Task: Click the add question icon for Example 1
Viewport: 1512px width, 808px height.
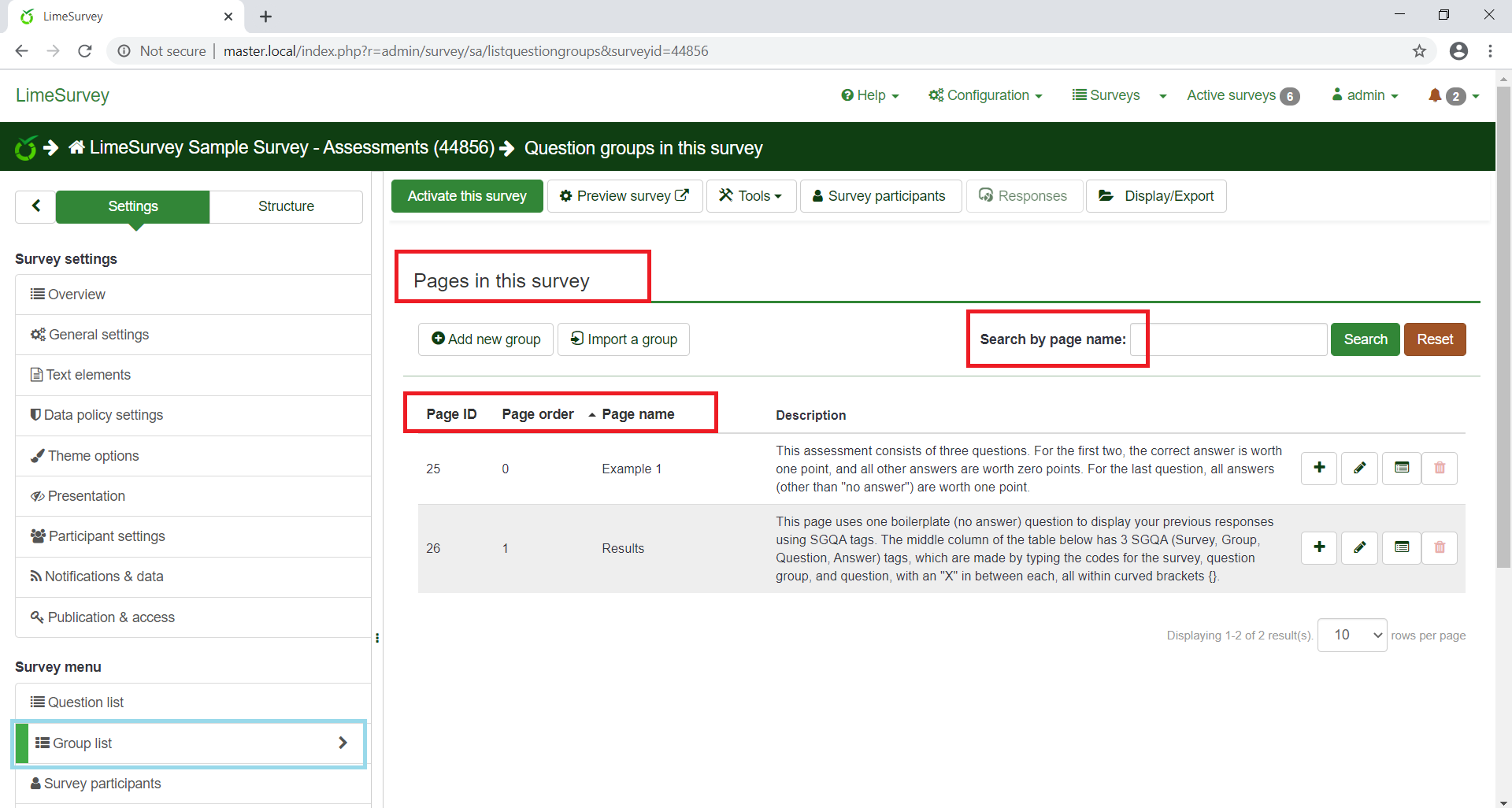Action: pos(1319,468)
